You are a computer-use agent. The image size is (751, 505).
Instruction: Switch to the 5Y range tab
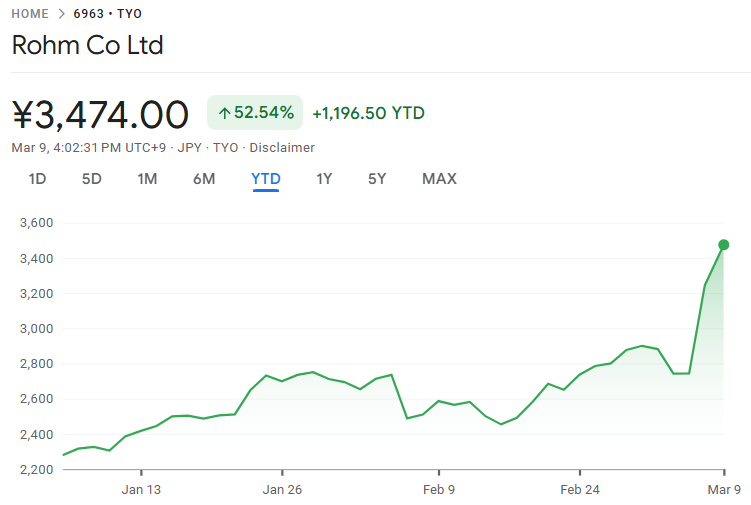pyautogui.click(x=377, y=179)
